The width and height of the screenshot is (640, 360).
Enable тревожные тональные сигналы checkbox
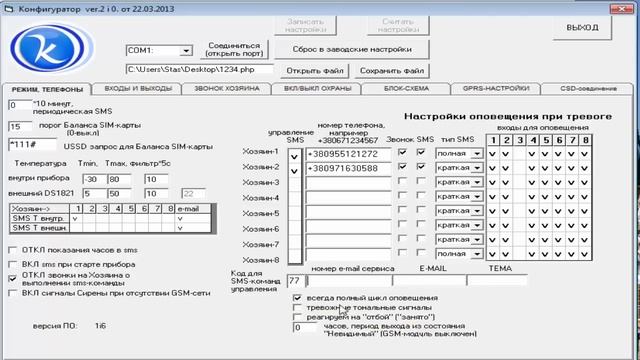click(x=297, y=307)
